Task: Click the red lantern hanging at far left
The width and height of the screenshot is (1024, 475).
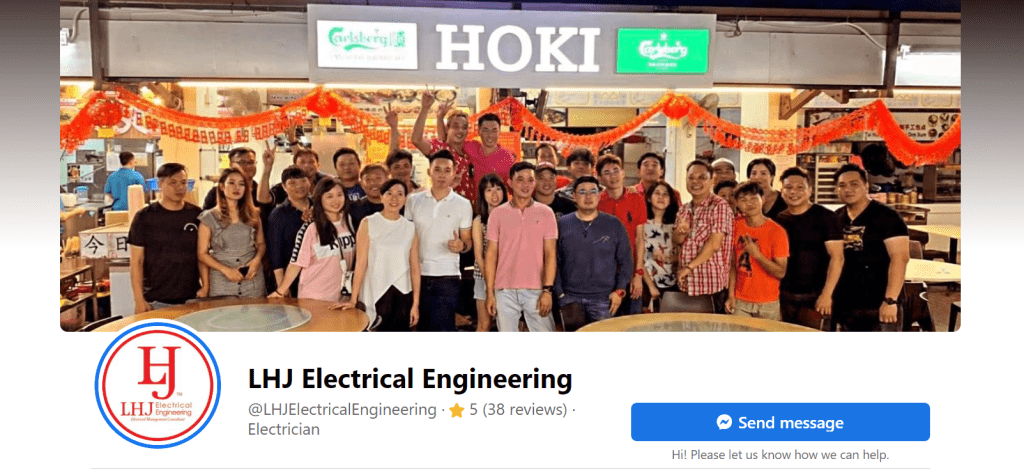Action: (x=105, y=113)
